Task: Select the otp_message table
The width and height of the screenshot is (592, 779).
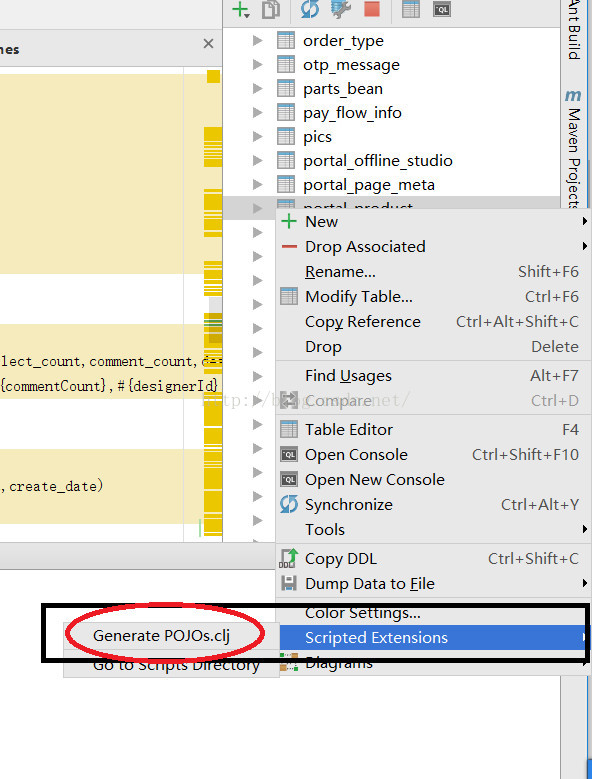Action: pyautogui.click(x=351, y=65)
